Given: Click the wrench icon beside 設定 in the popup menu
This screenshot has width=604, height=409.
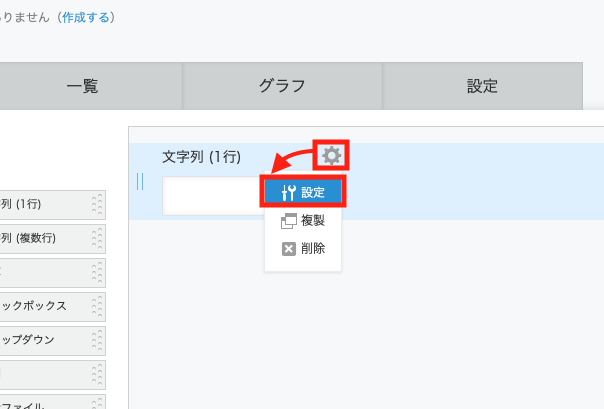Looking at the screenshot, I should [x=289, y=192].
